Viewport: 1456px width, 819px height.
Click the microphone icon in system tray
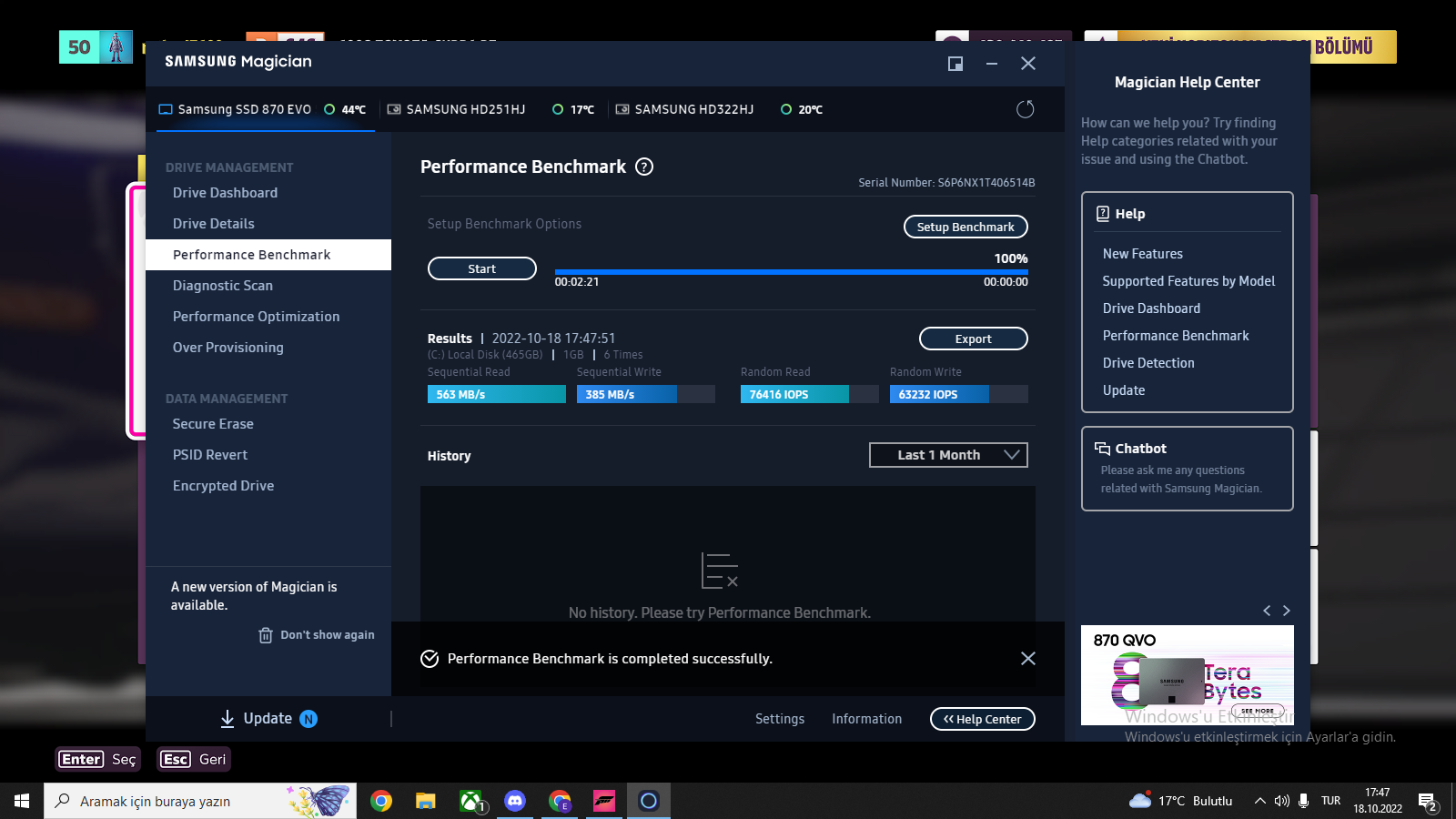pyautogui.click(x=1304, y=801)
